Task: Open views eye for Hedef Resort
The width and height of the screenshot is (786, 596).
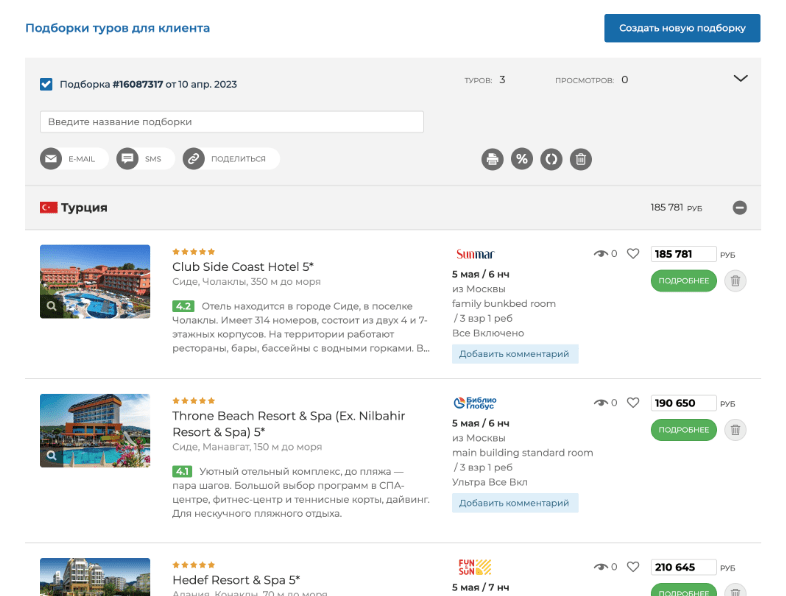Action: [x=601, y=567]
